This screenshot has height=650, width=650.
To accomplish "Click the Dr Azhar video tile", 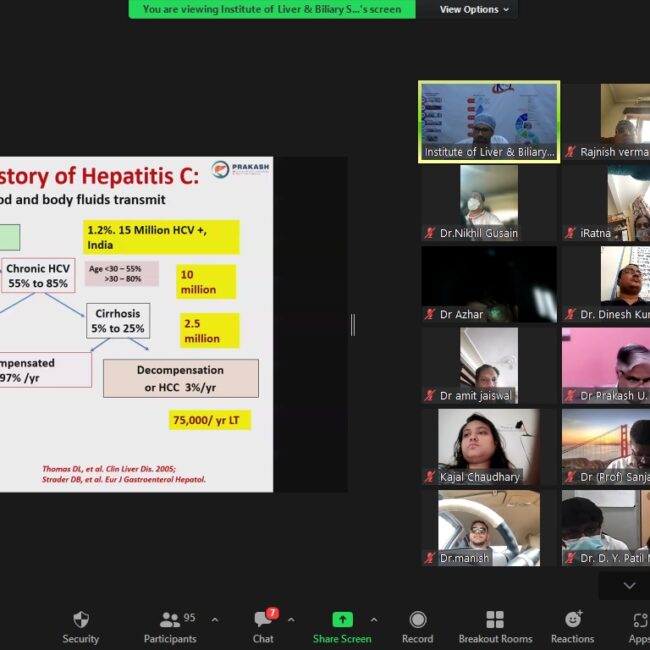I will coord(489,284).
